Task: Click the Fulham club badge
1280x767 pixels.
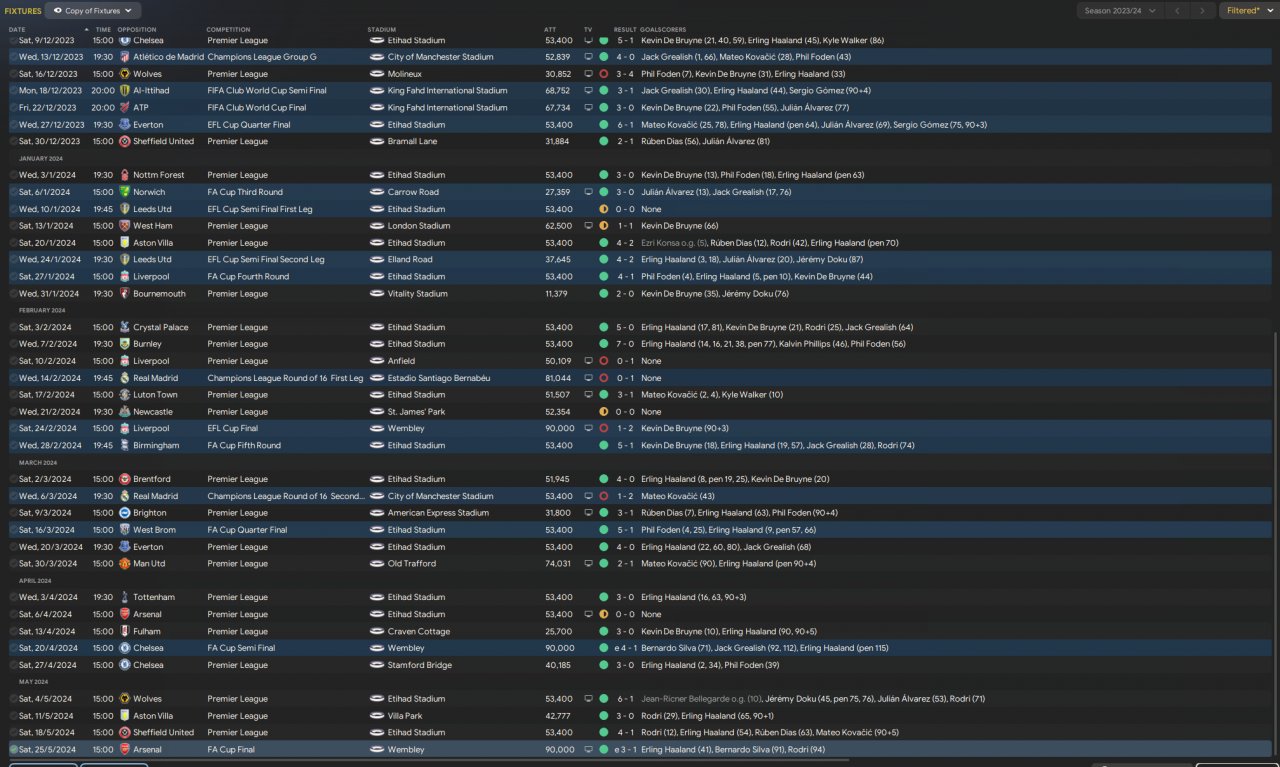Action: [124, 631]
